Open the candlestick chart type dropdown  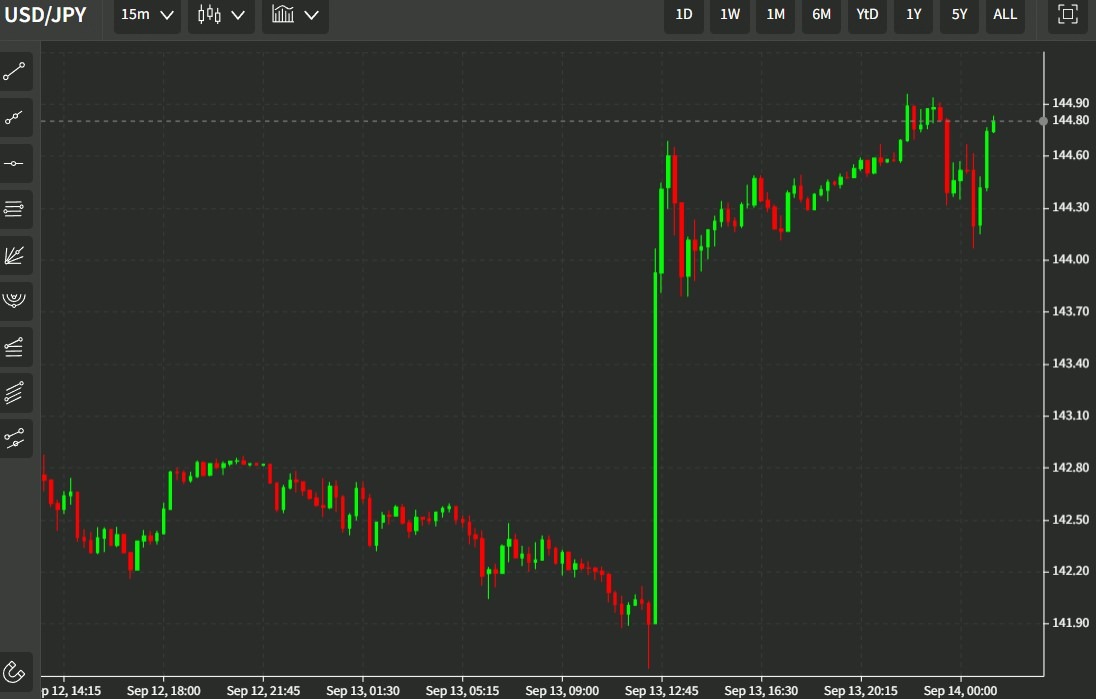[221, 15]
